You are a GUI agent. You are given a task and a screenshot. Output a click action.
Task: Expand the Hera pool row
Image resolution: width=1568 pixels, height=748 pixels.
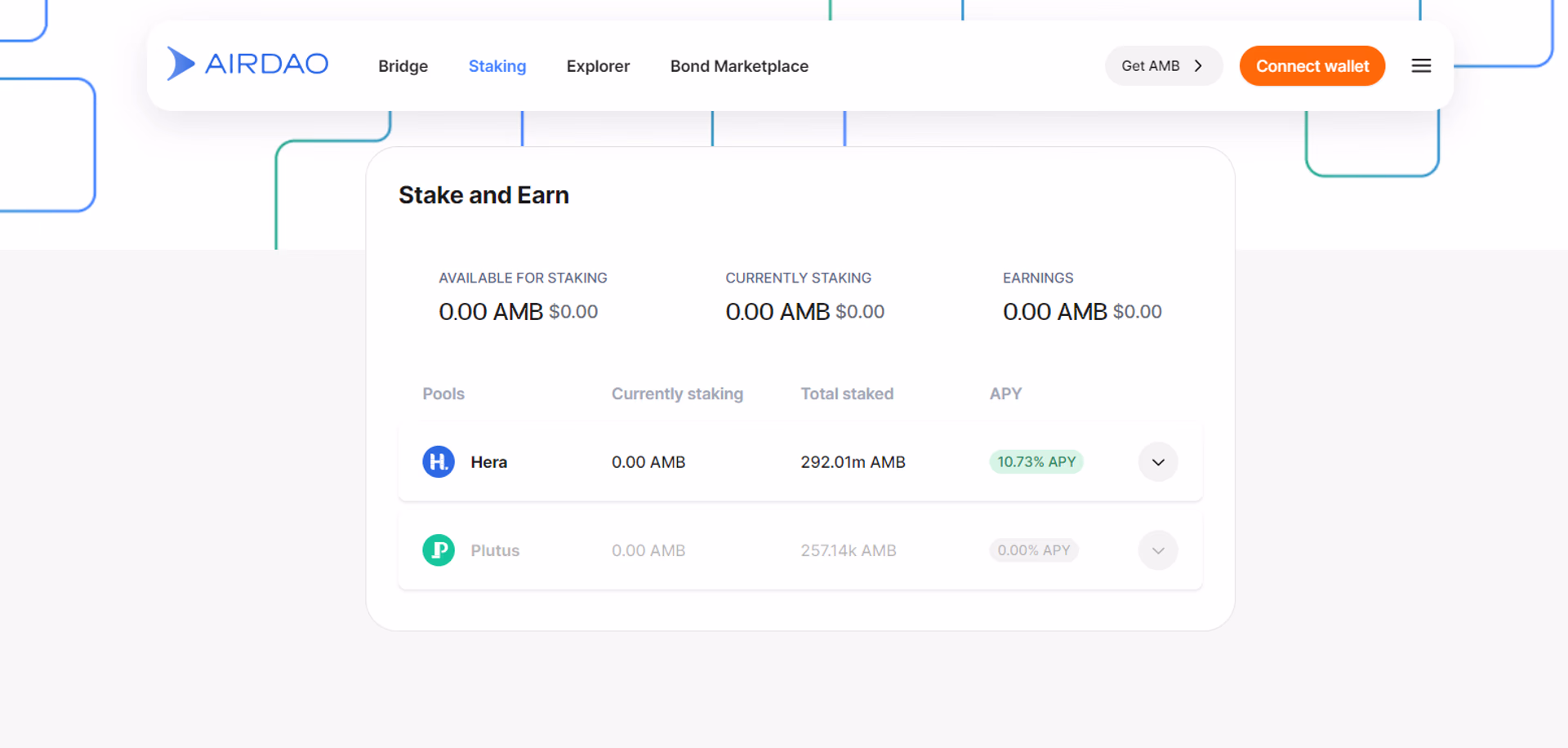click(1158, 462)
